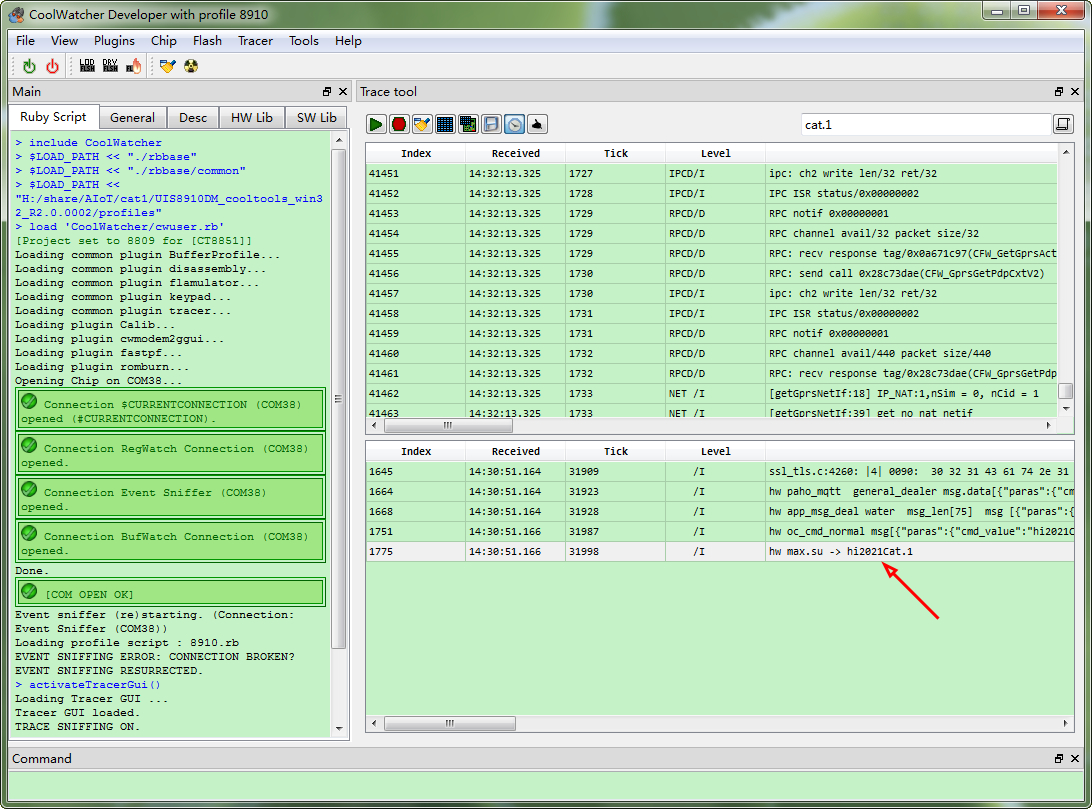Image resolution: width=1092 pixels, height=809 pixels.
Task: Click the LOD FLSH icon in main toolbar
Action: click(87, 66)
